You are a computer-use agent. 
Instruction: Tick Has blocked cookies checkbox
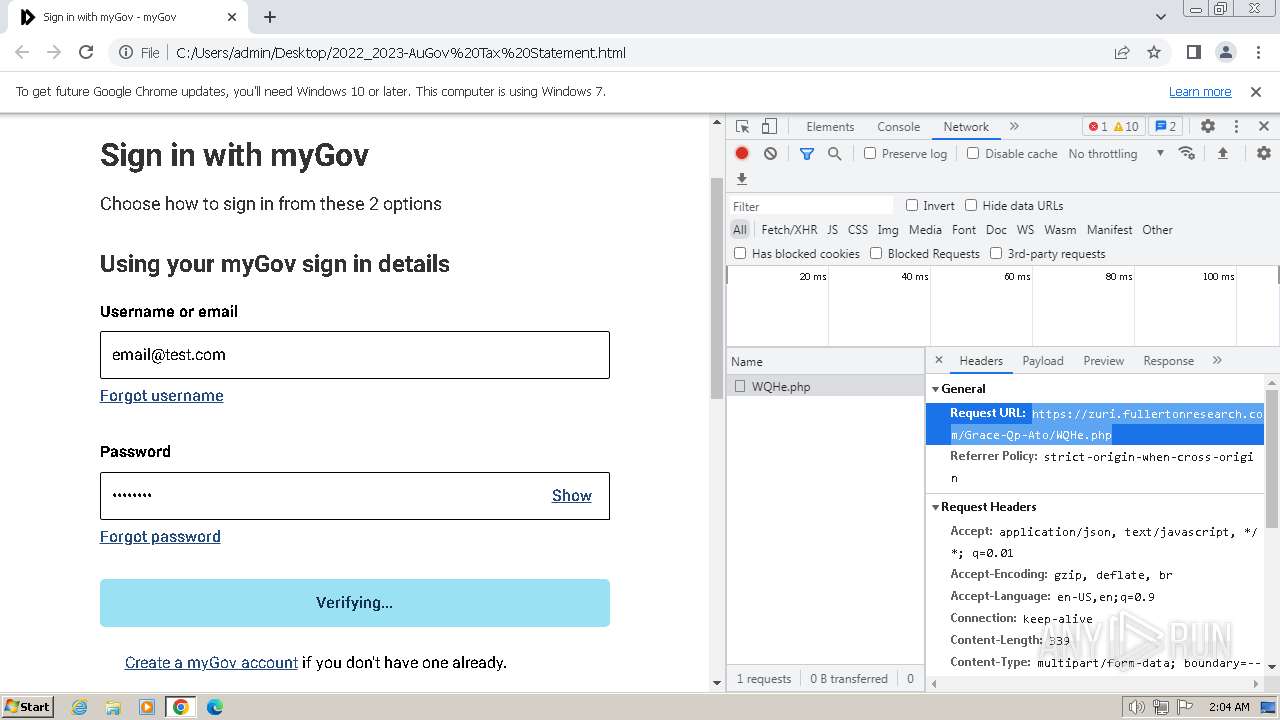point(740,253)
